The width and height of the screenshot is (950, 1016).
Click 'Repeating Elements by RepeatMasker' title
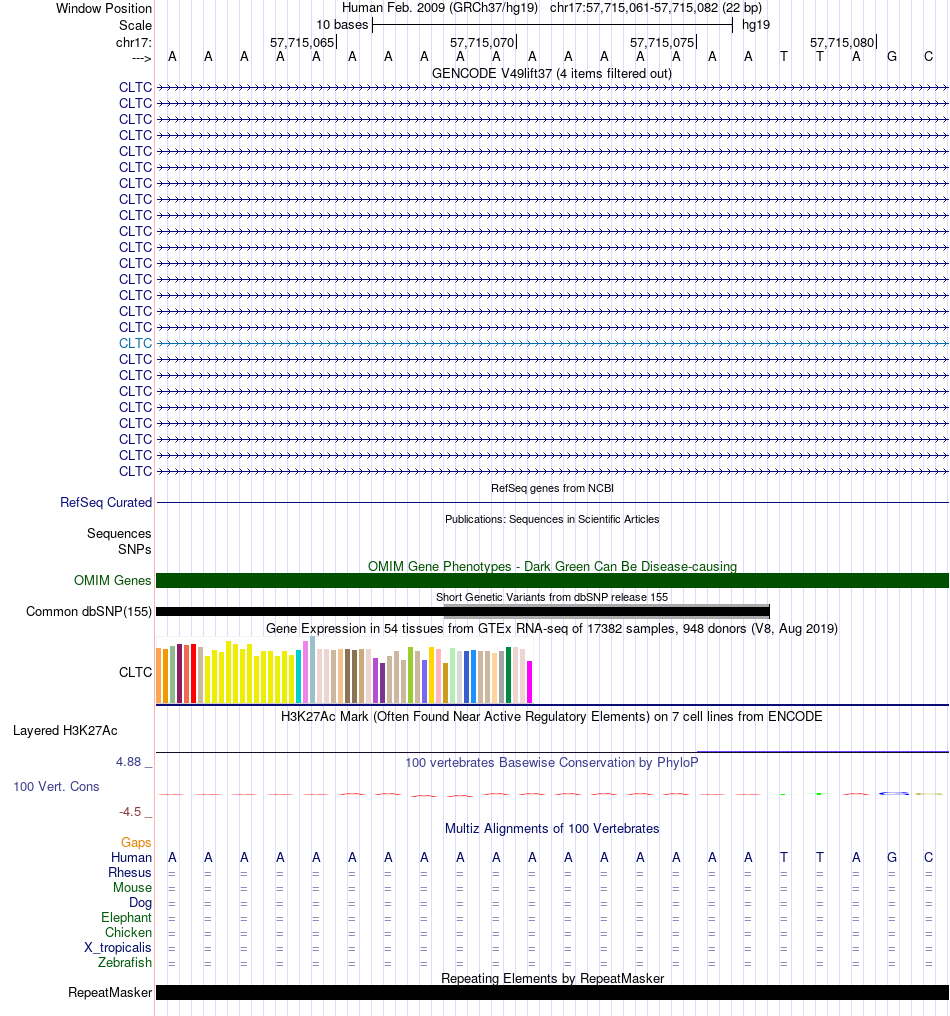coord(552,978)
